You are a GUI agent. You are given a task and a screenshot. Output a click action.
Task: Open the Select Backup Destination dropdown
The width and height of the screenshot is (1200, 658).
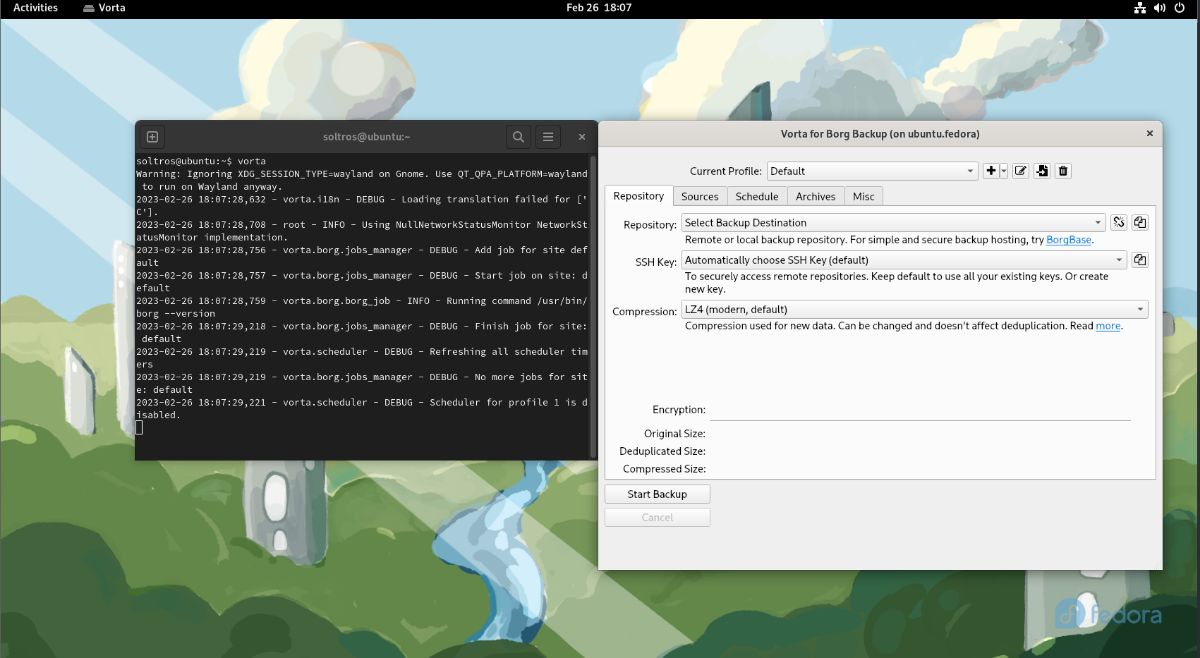1096,222
